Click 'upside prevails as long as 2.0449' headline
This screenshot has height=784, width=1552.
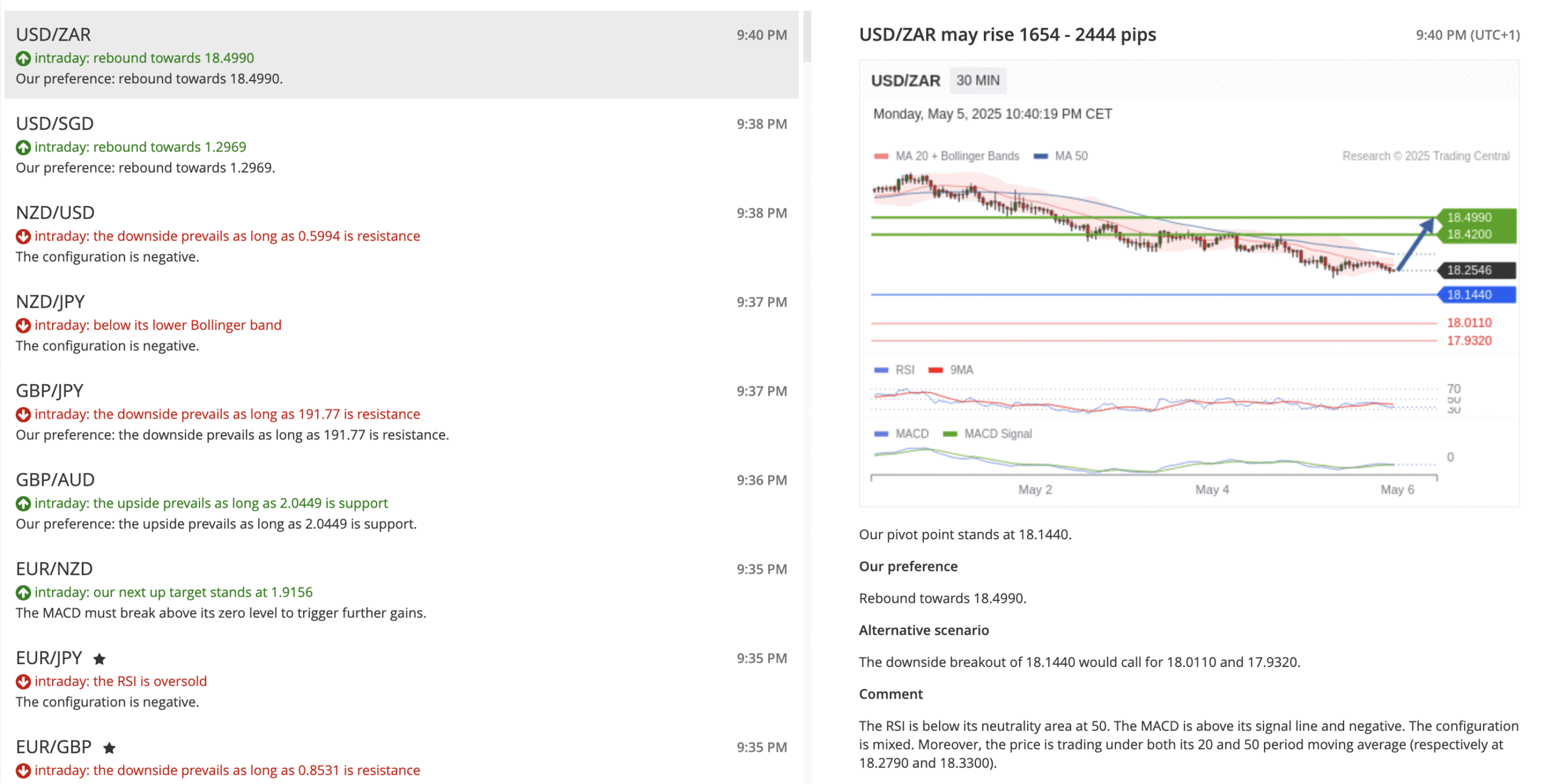(x=211, y=503)
